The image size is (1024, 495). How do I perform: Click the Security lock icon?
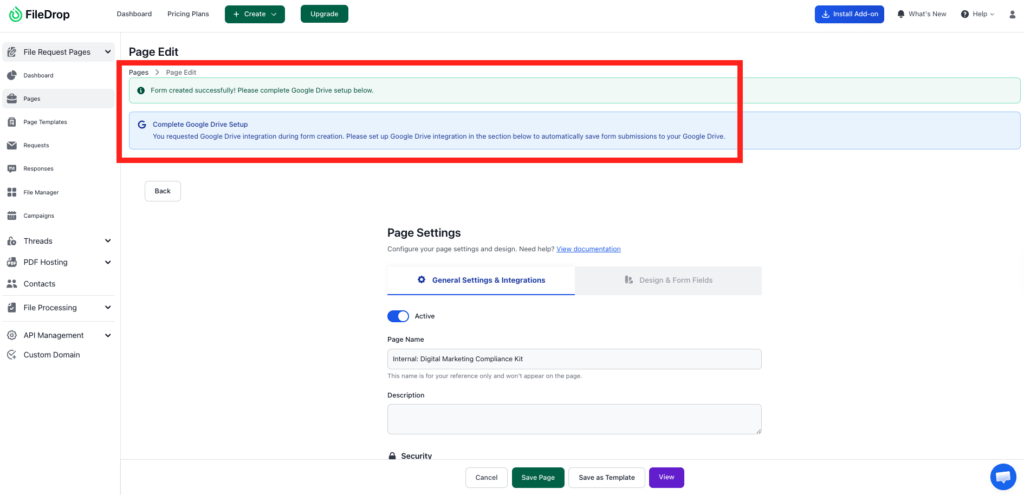point(392,456)
